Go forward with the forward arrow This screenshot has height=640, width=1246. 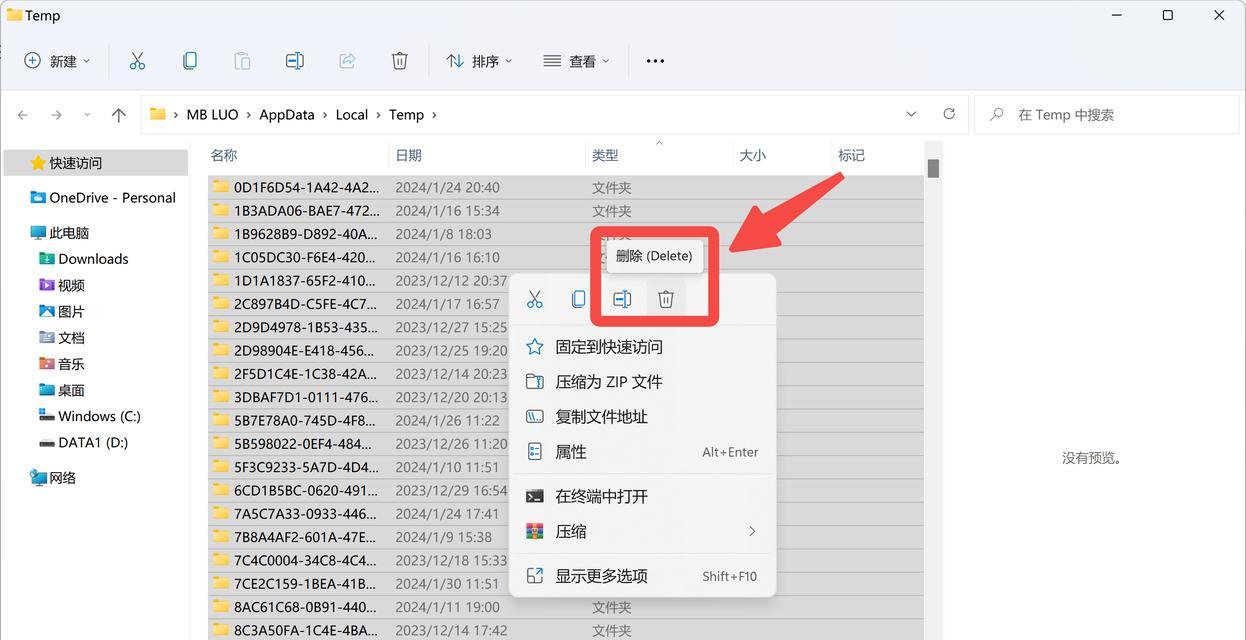pos(56,115)
